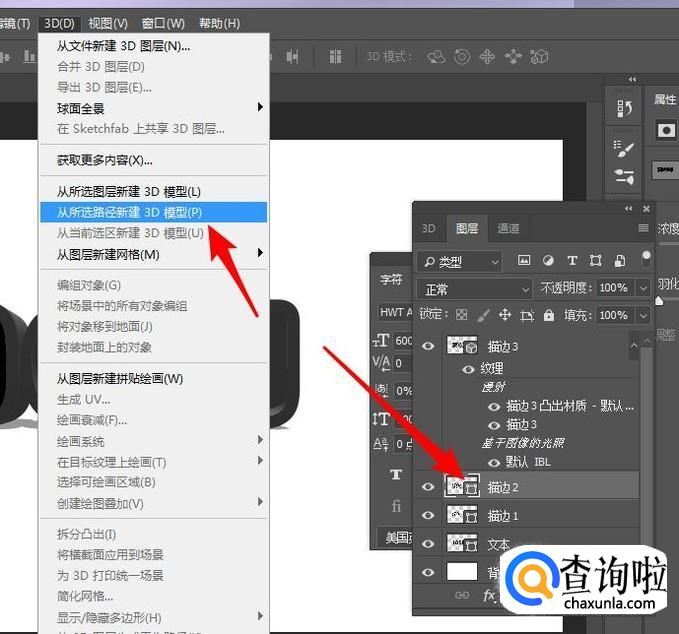Screen dimensions: 679x634
Task: Open the 类型 filter type dropdown
Action: 461,261
